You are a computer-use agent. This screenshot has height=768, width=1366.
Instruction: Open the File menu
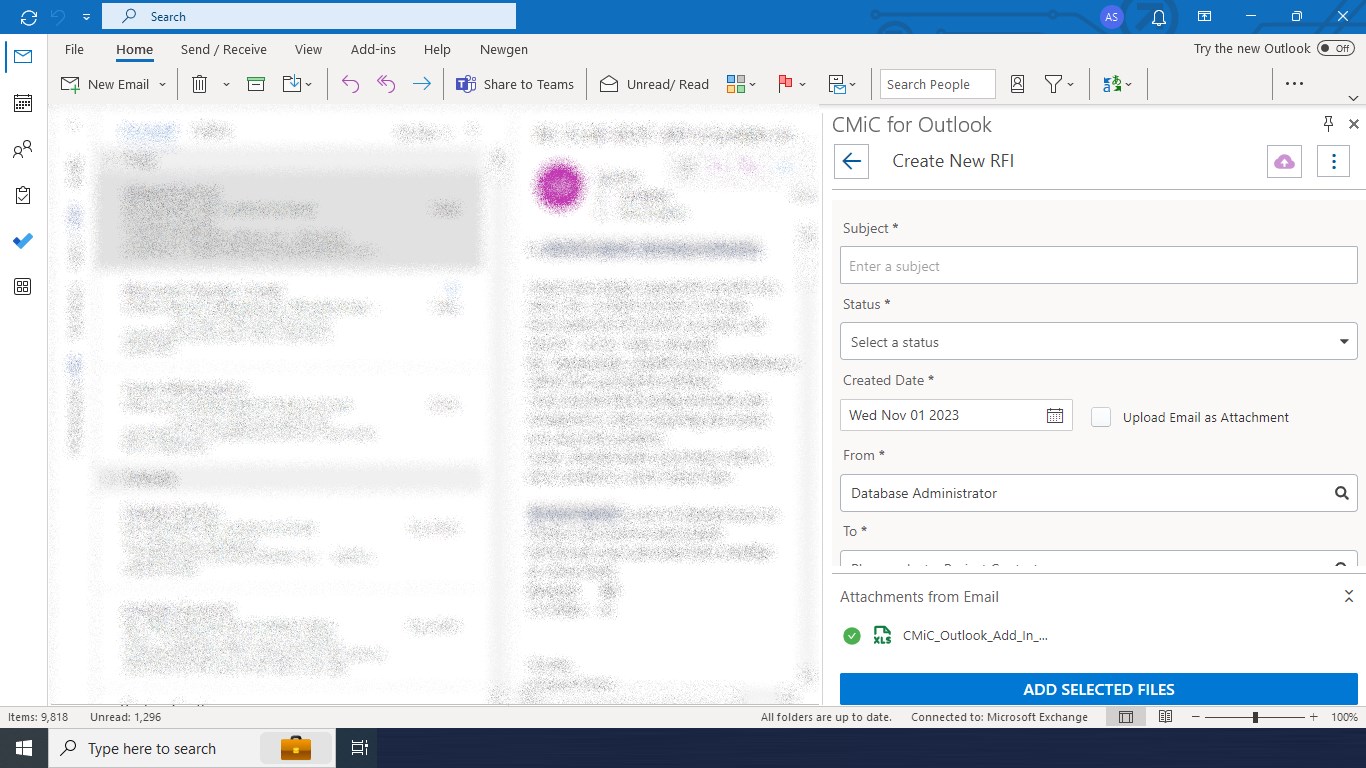click(74, 49)
